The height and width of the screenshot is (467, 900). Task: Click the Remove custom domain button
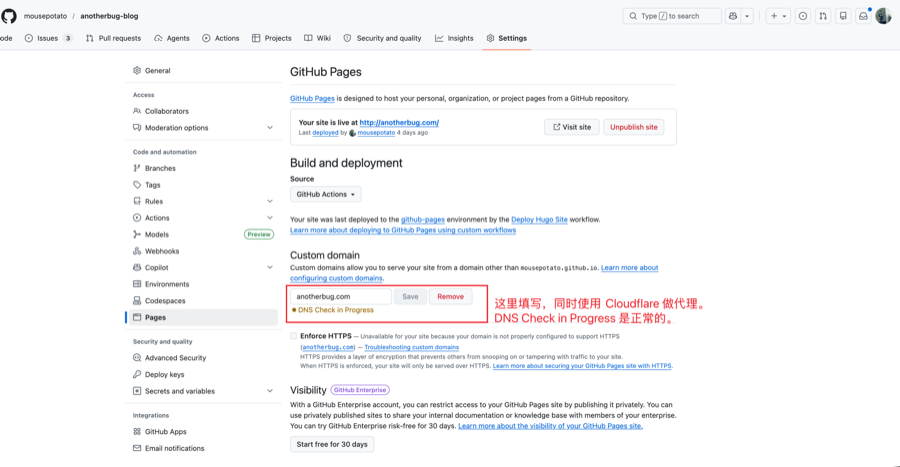(x=450, y=297)
